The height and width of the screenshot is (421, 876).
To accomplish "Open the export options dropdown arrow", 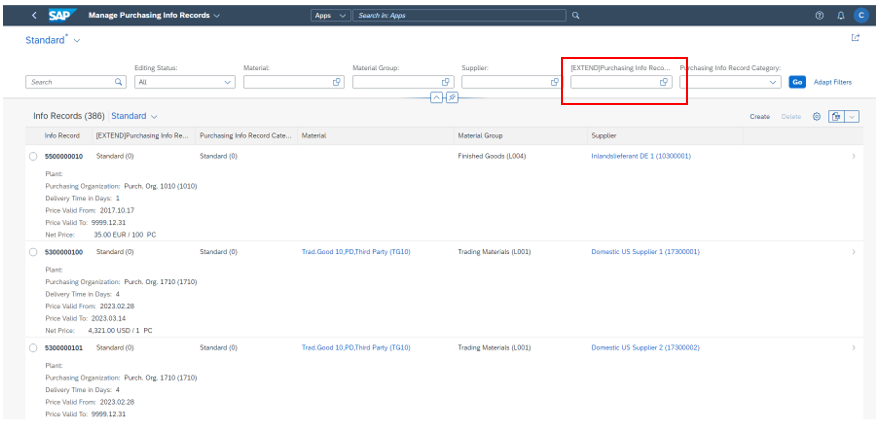I will pyautogui.click(x=853, y=117).
